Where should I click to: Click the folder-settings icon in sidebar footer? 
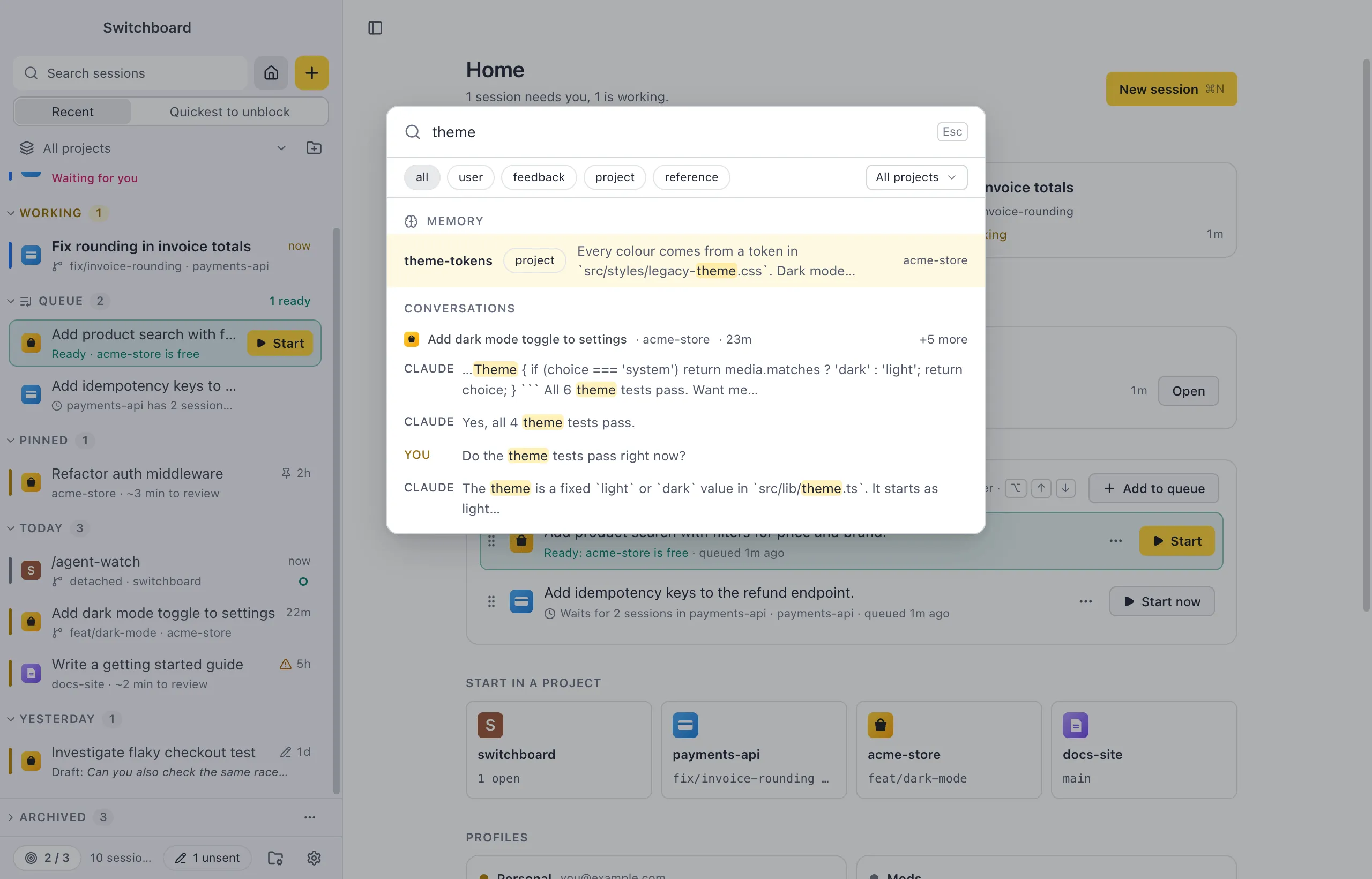[x=275, y=858]
